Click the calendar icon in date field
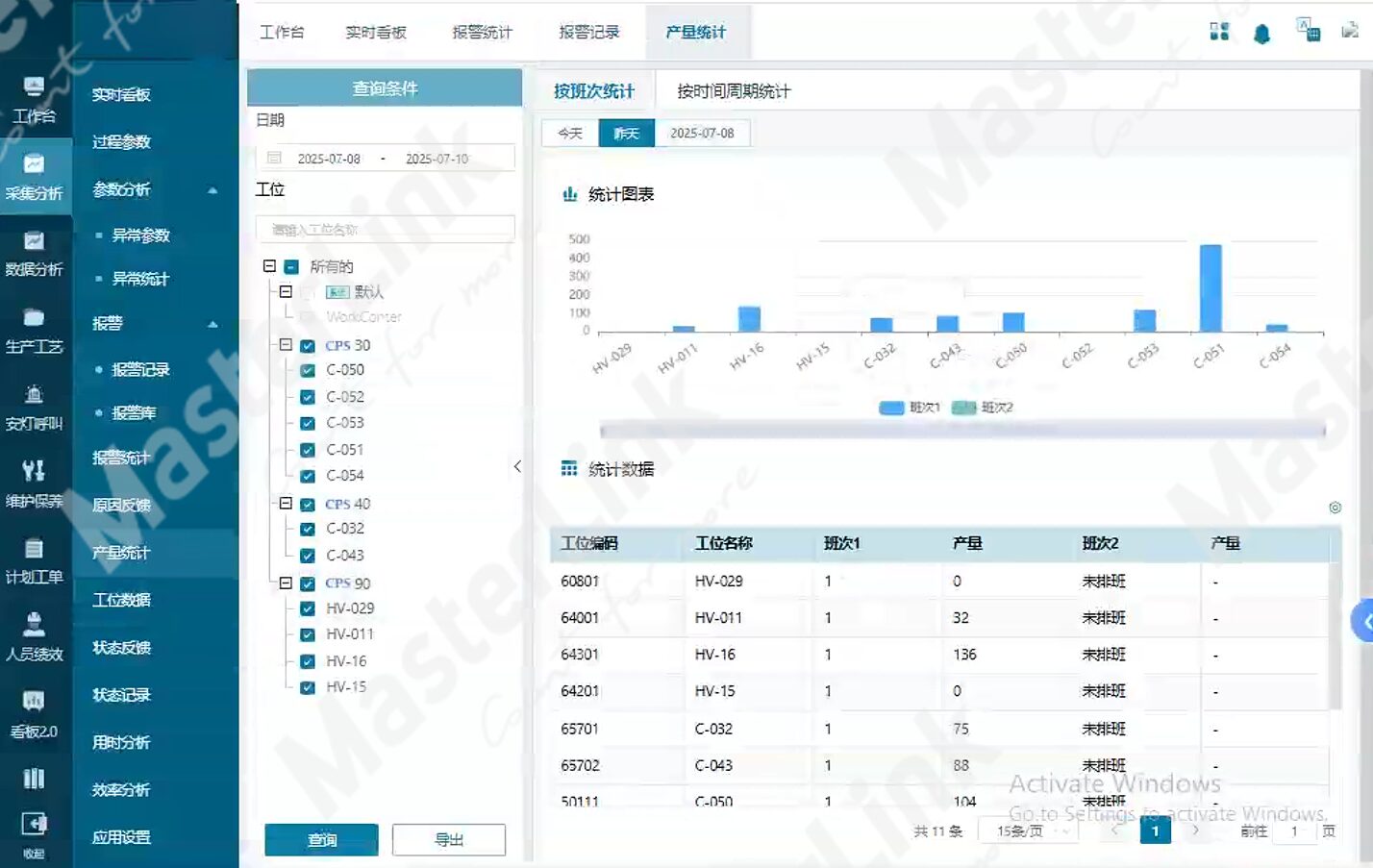This screenshot has height=868, width=1373. 274,158
